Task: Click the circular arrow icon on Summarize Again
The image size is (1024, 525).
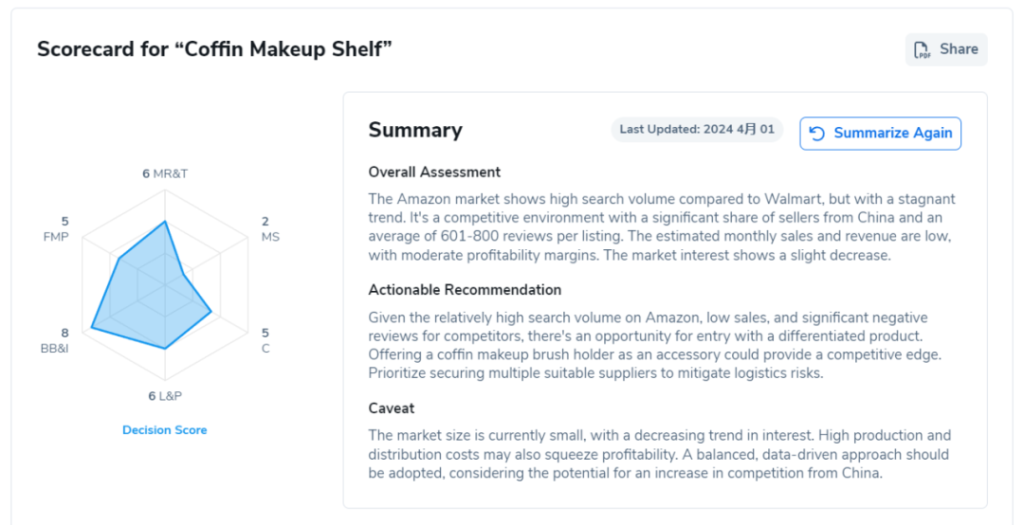Action: [817, 134]
